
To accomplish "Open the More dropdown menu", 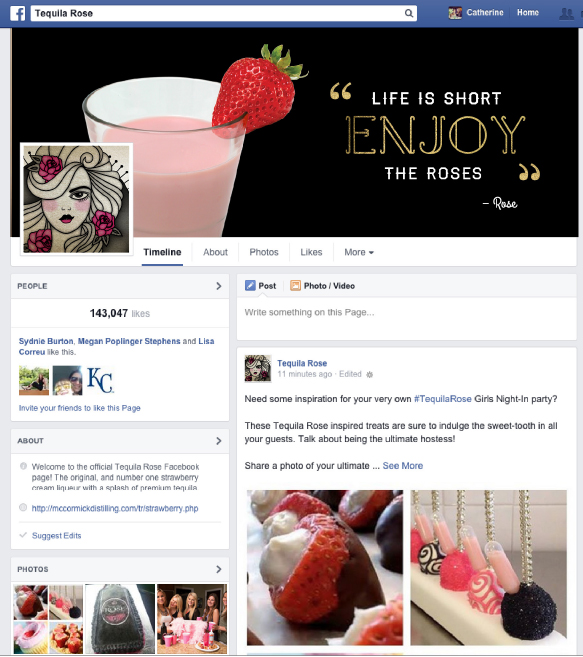I will click(x=359, y=252).
